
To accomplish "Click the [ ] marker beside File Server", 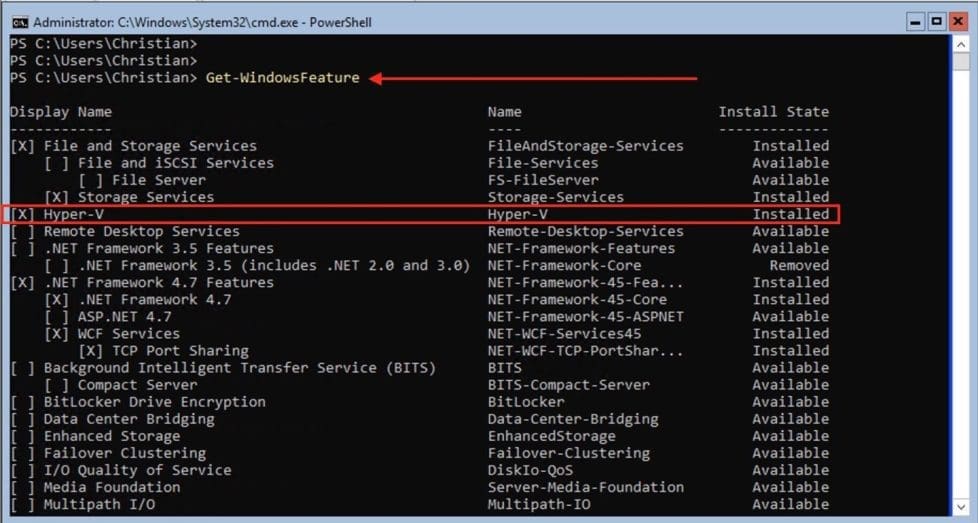I will tap(90, 180).
